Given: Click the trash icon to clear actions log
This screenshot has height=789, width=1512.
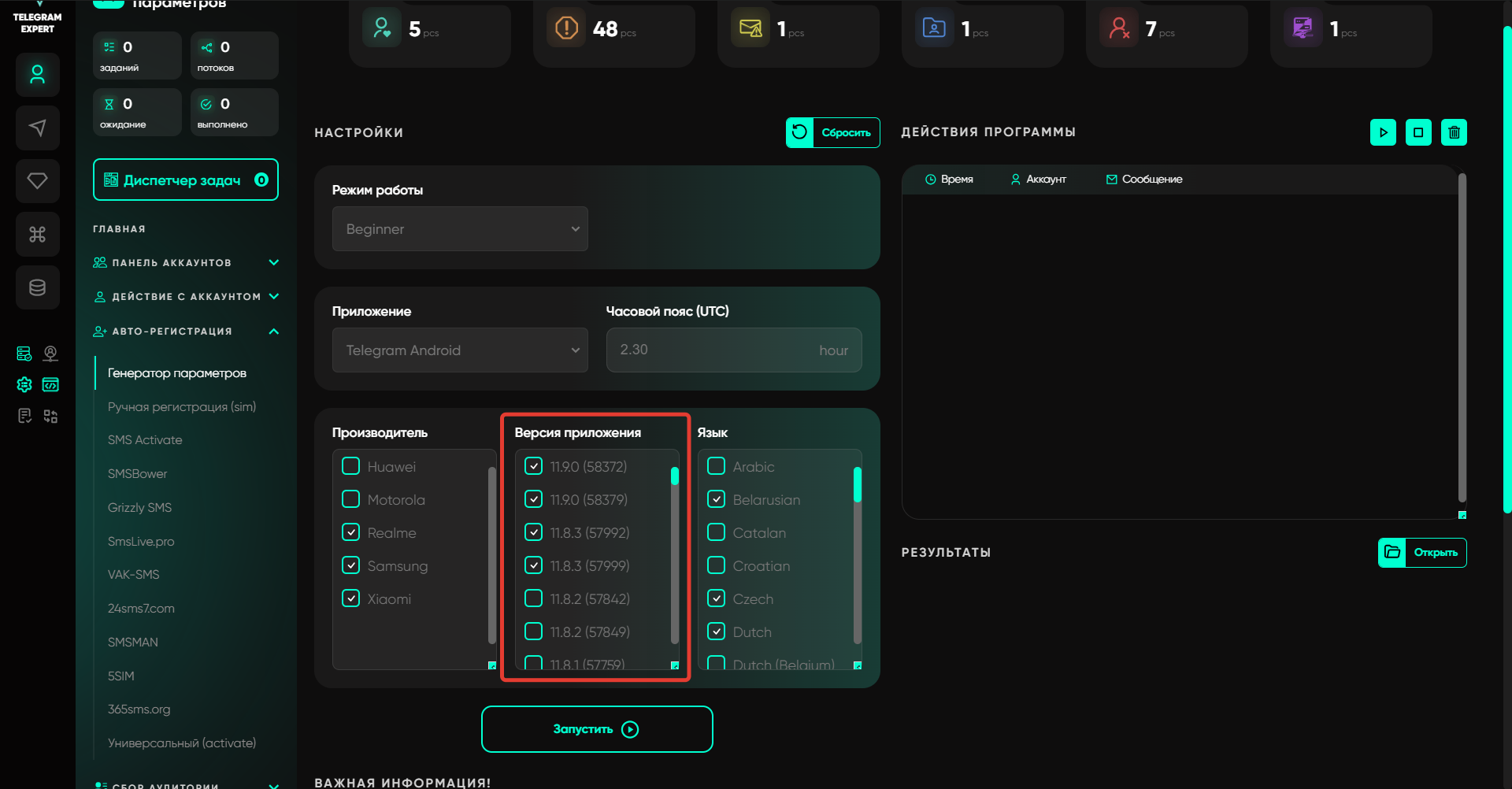Looking at the screenshot, I should click(1454, 132).
